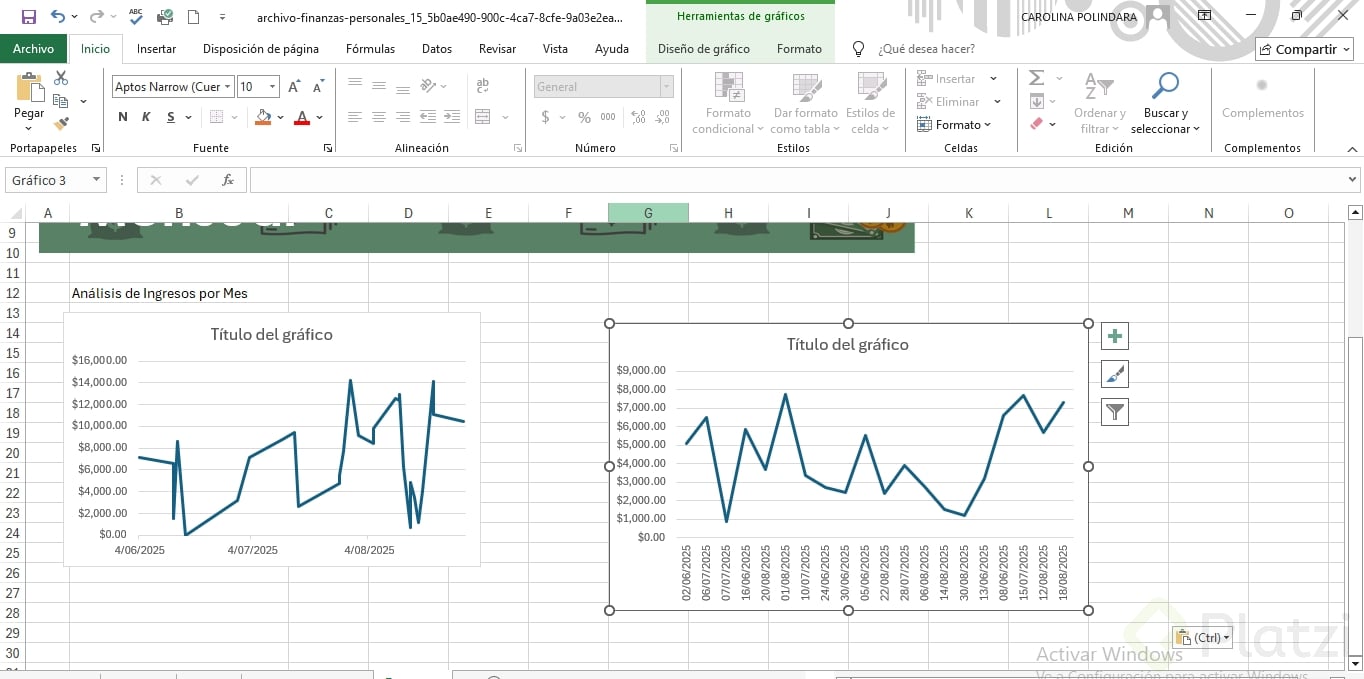Open the quick access toolbar customize arrow
1364x679 pixels.
222,17
